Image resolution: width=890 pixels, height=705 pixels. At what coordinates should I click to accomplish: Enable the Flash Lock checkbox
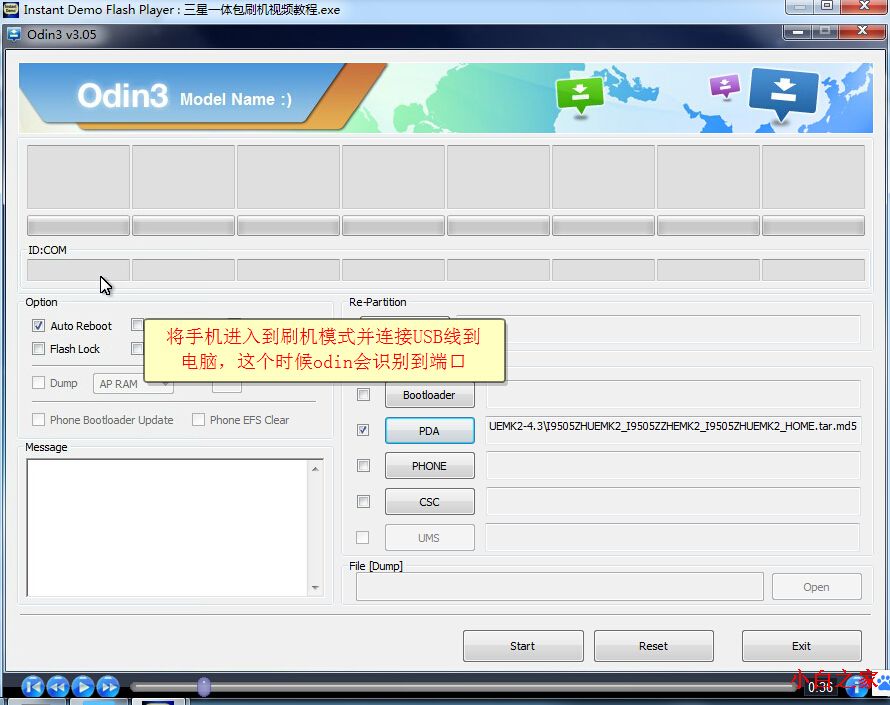[x=39, y=349]
